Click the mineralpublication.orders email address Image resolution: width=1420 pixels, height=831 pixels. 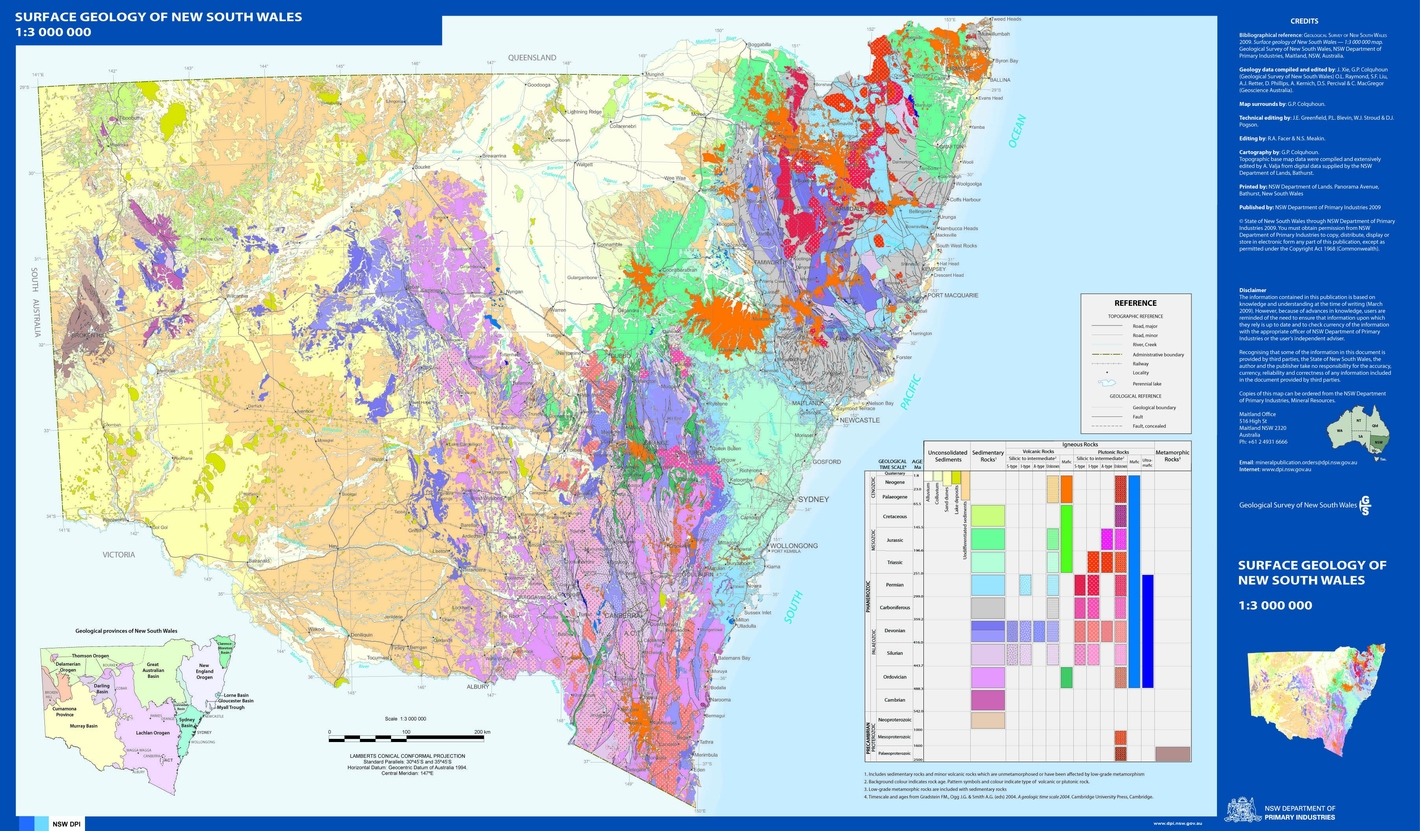click(x=1308, y=462)
